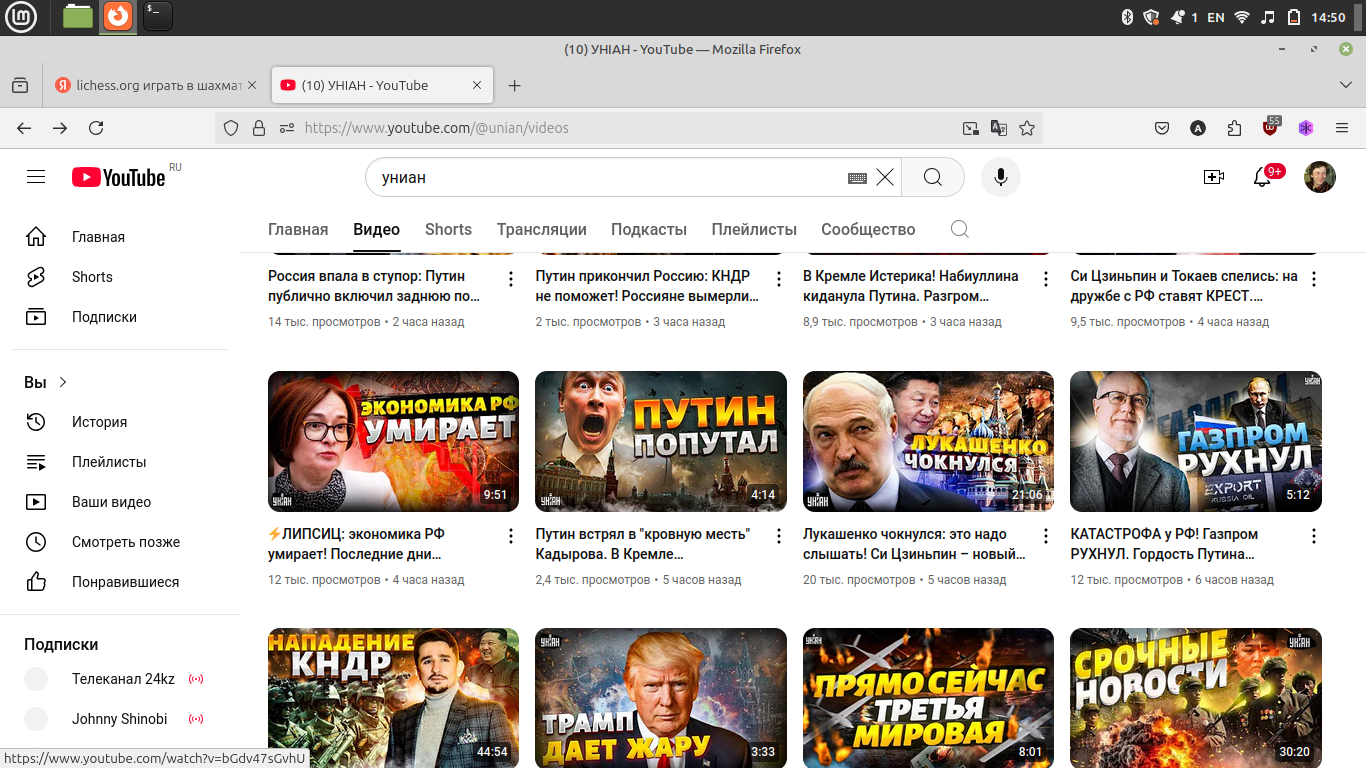Open the tracking protection shield
The width and height of the screenshot is (1366, 768).
click(231, 128)
